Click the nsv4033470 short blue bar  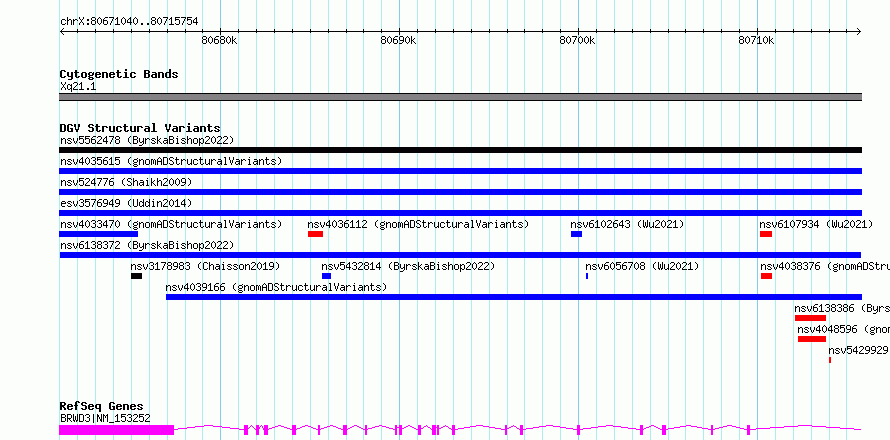click(99, 234)
